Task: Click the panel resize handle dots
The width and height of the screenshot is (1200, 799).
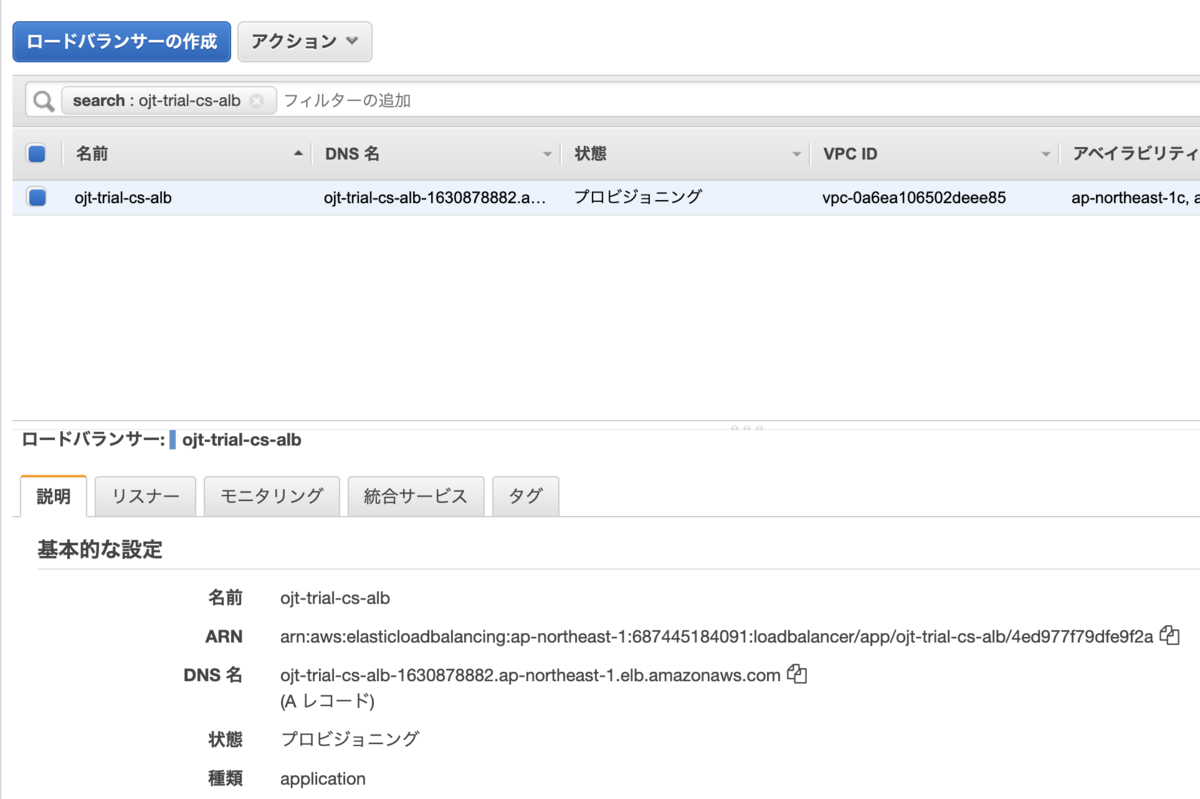Action: [x=747, y=428]
